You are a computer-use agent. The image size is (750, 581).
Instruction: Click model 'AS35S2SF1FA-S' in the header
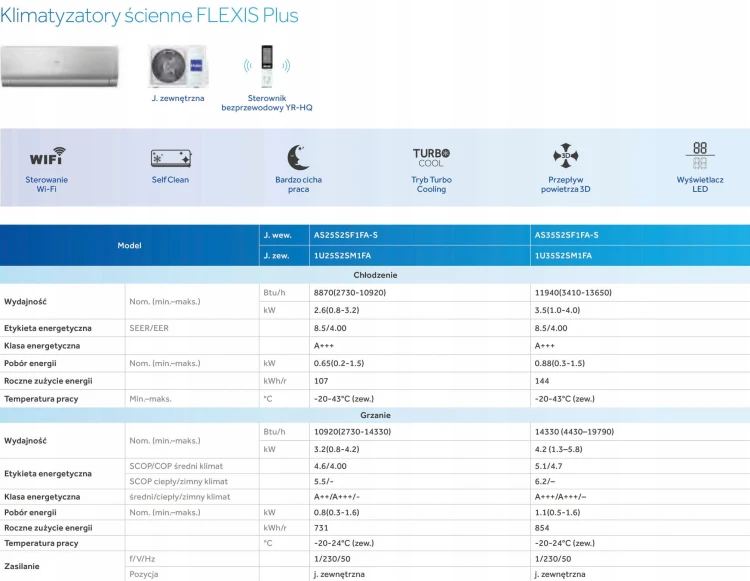tap(566, 235)
